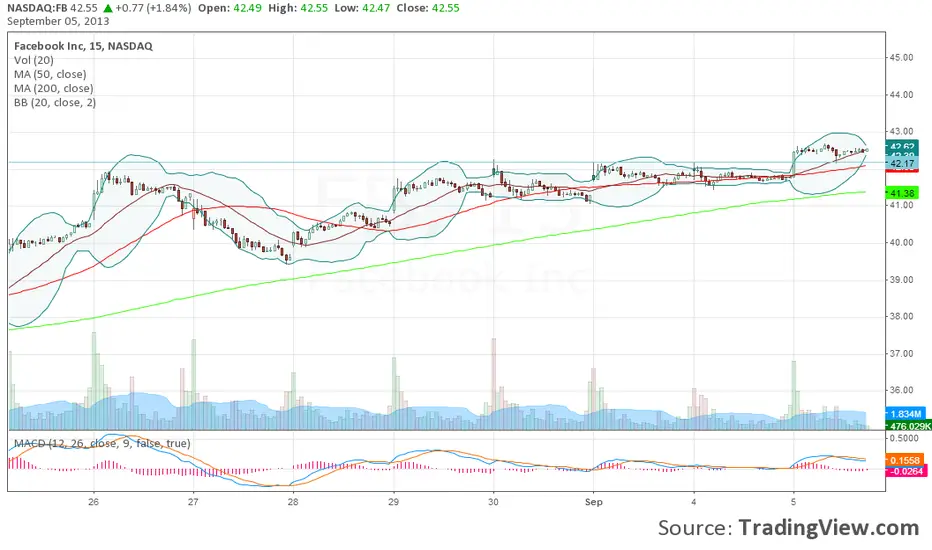
Task: Click the Vol (20) indicator label
Action: tap(34, 60)
